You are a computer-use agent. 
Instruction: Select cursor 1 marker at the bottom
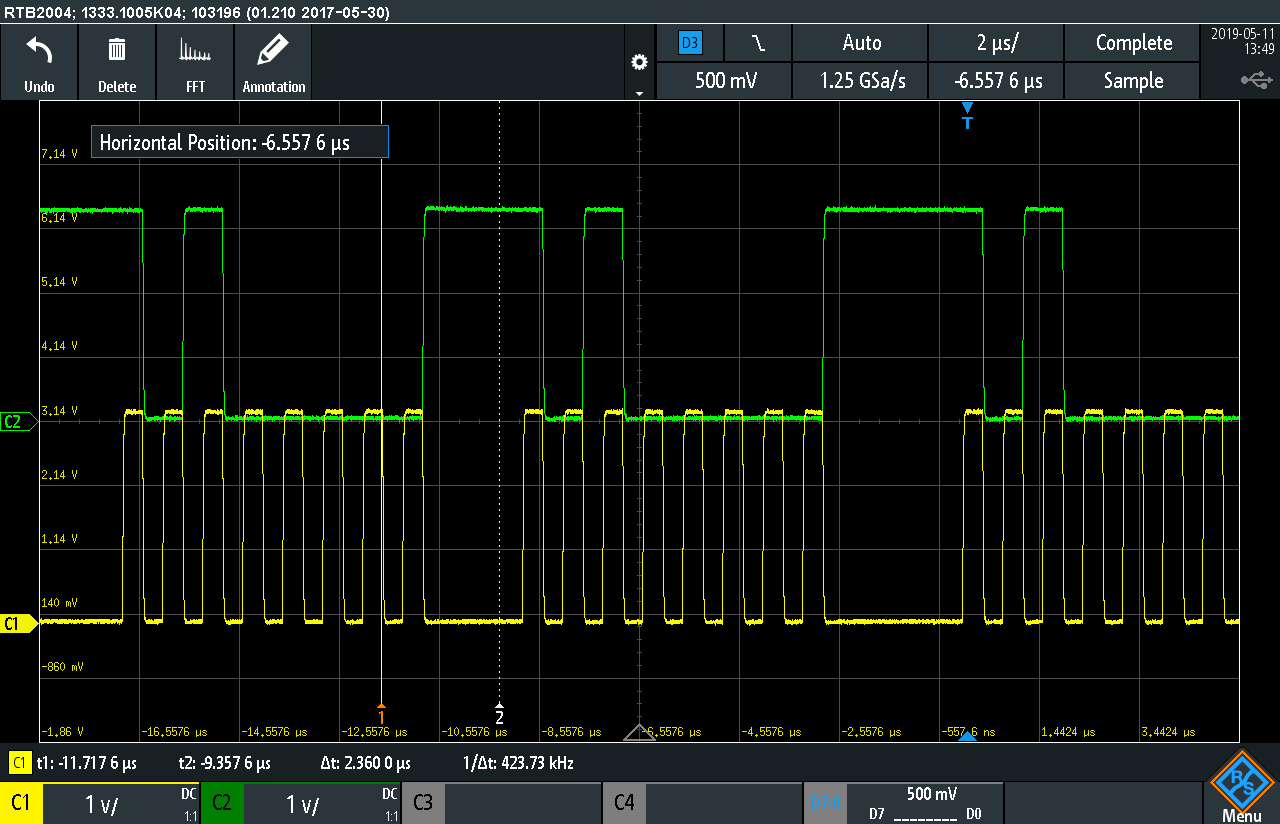pyautogui.click(x=381, y=714)
